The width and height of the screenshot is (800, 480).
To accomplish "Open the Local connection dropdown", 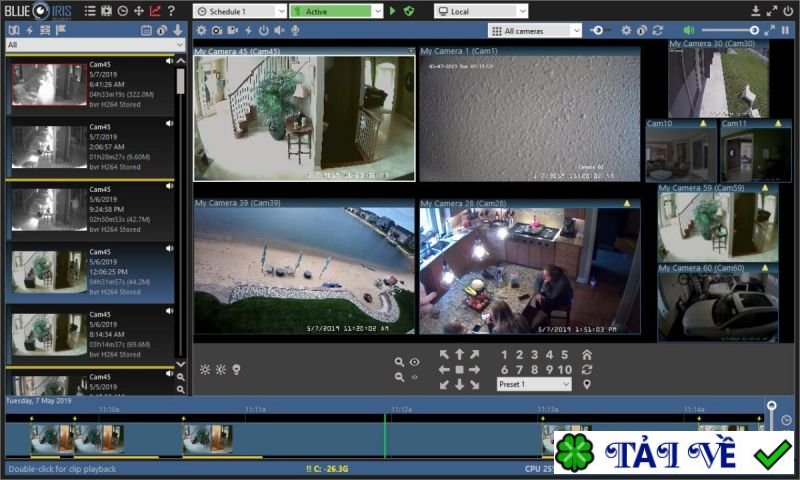I will 481,11.
